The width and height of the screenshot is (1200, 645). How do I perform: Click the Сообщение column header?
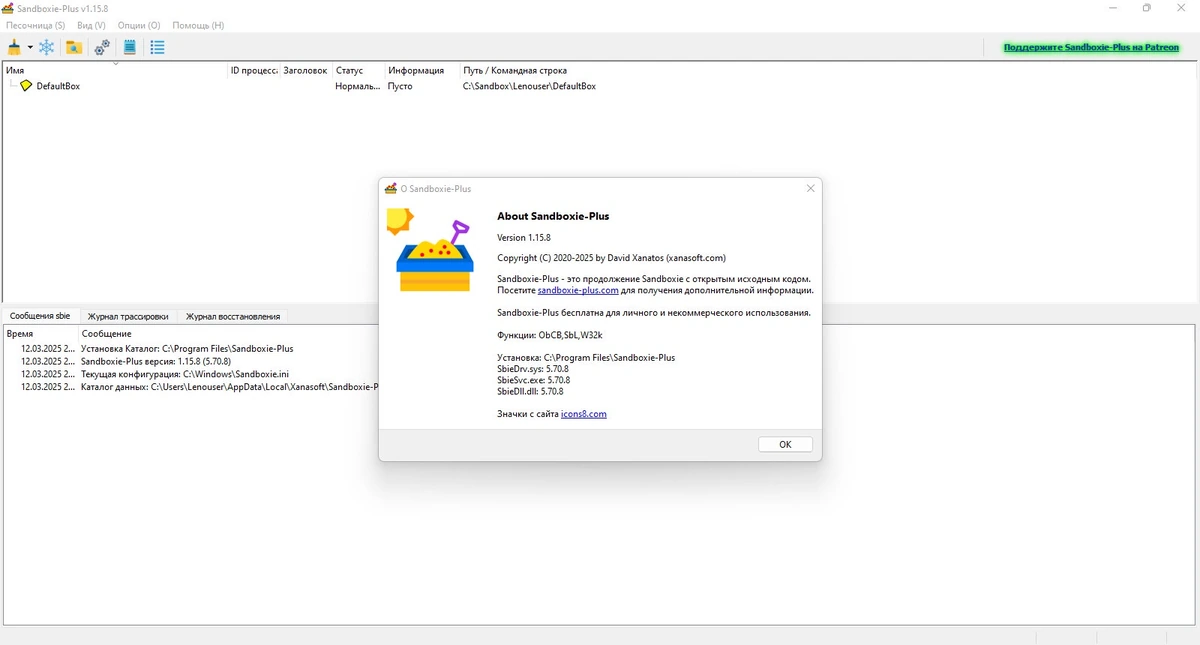[107, 333]
